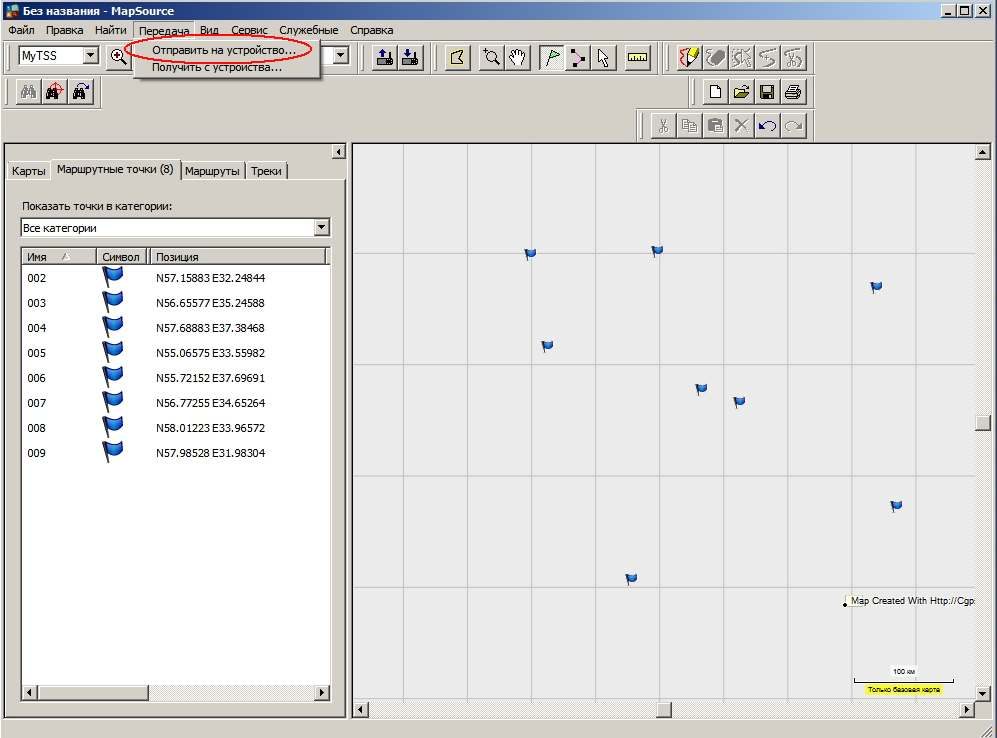Click the binoculars find icon
This screenshot has height=738, width=997.
click(x=28, y=92)
